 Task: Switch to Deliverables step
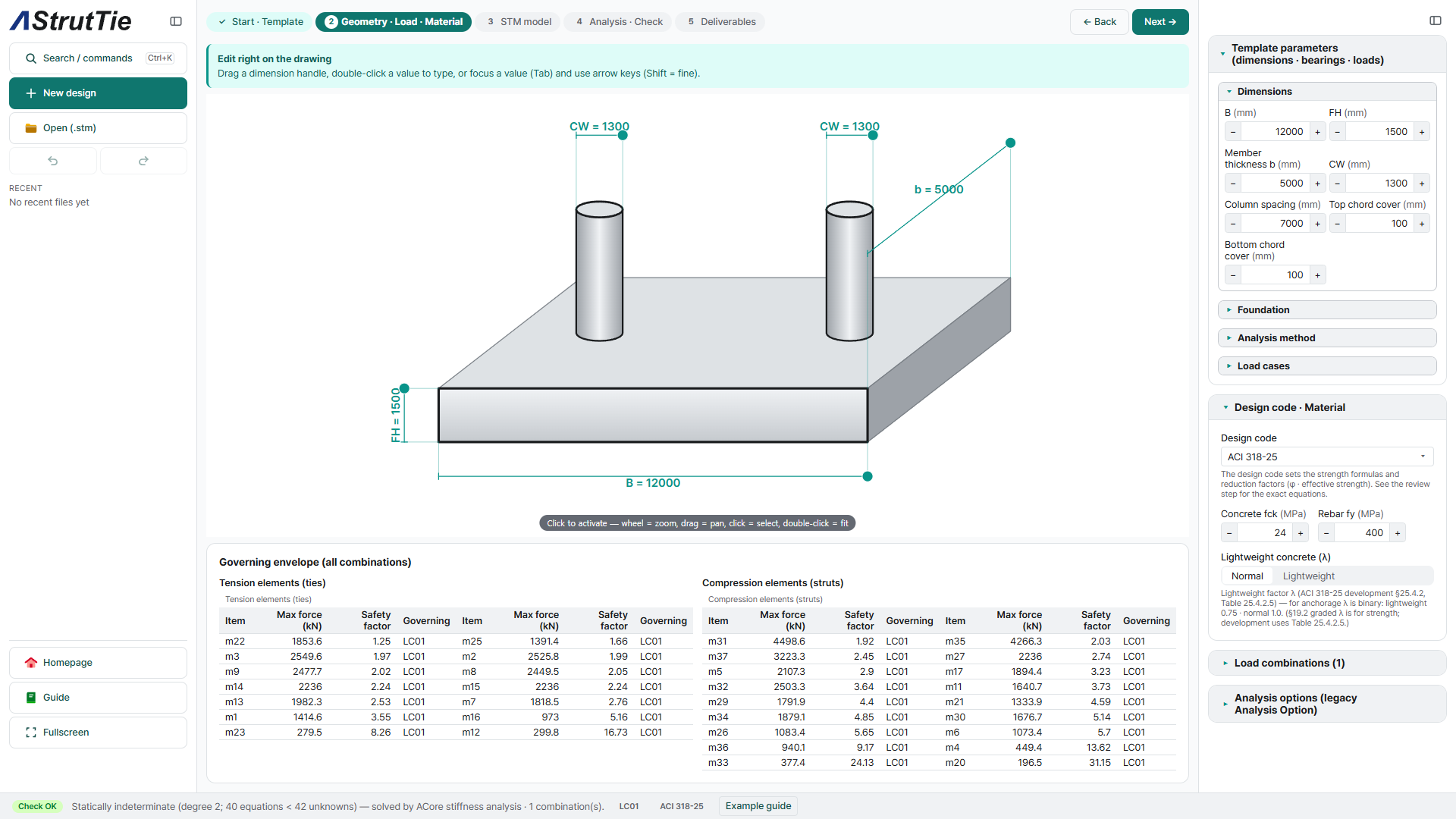click(721, 22)
